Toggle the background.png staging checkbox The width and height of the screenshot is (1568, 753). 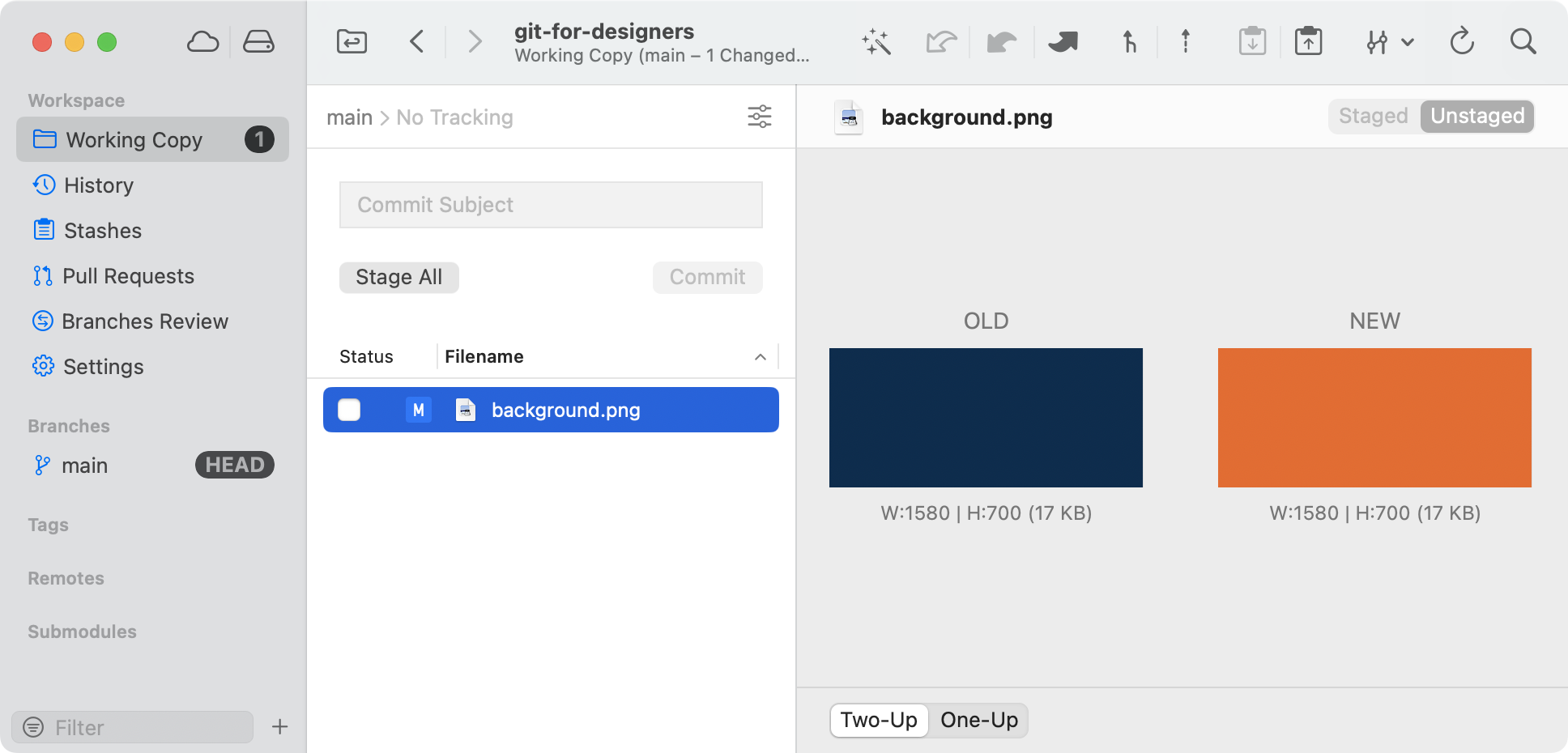pyautogui.click(x=348, y=410)
